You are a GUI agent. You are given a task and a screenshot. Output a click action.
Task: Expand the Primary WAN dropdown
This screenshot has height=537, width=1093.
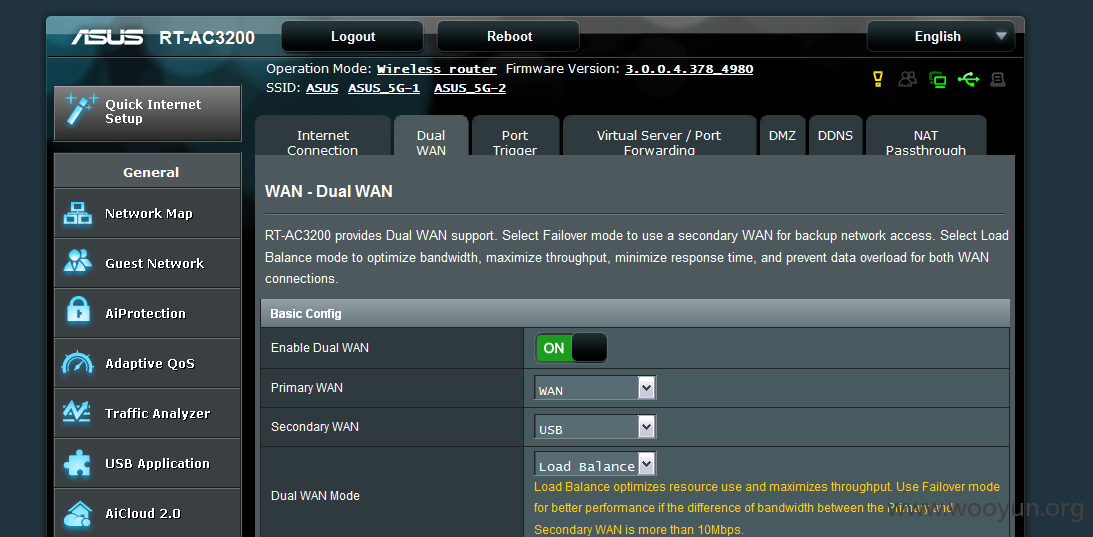click(595, 388)
